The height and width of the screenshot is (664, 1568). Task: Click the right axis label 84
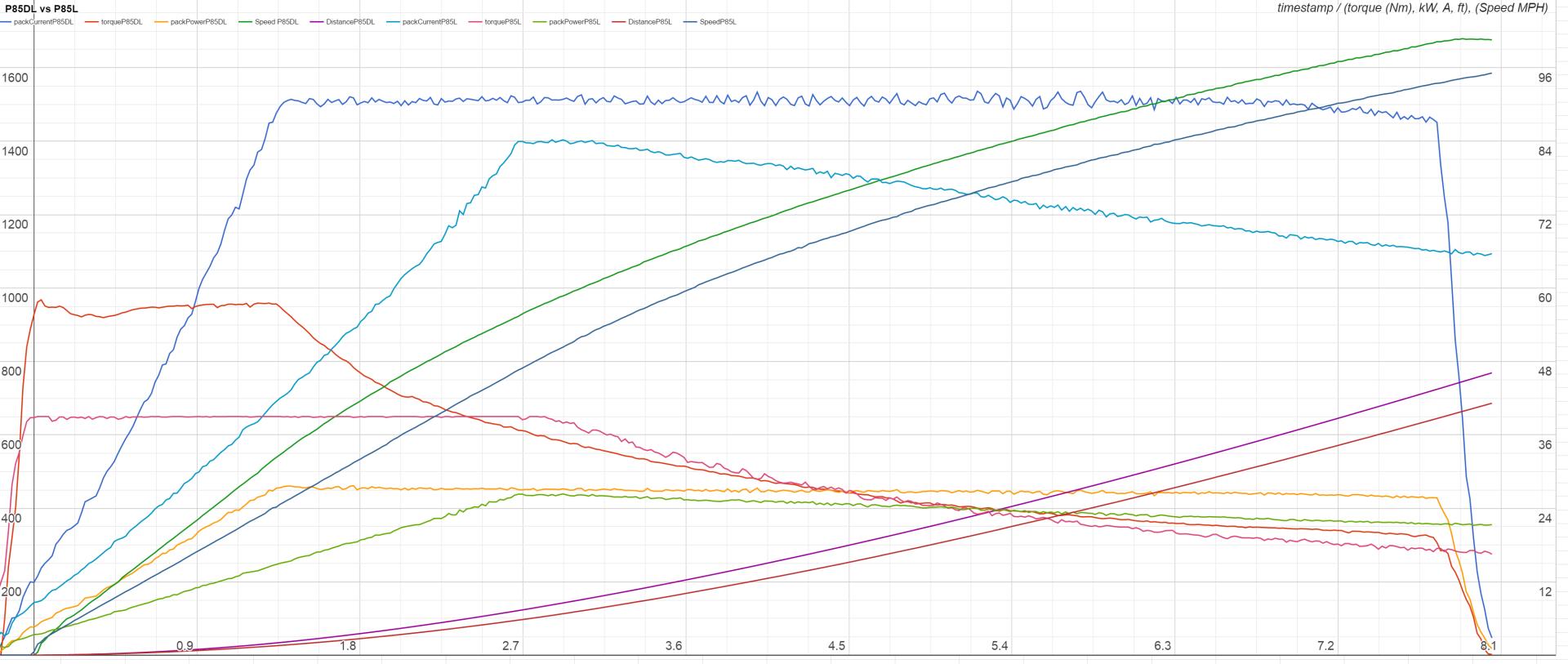[x=1545, y=151]
